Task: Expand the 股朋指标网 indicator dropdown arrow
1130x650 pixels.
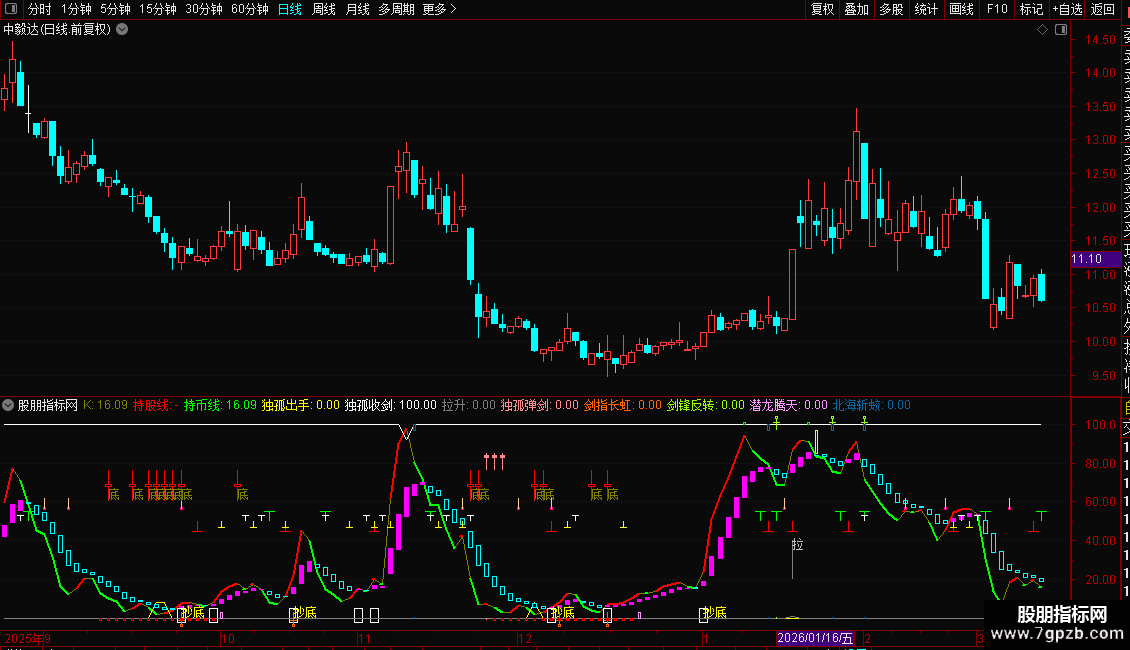Action: (x=9, y=405)
